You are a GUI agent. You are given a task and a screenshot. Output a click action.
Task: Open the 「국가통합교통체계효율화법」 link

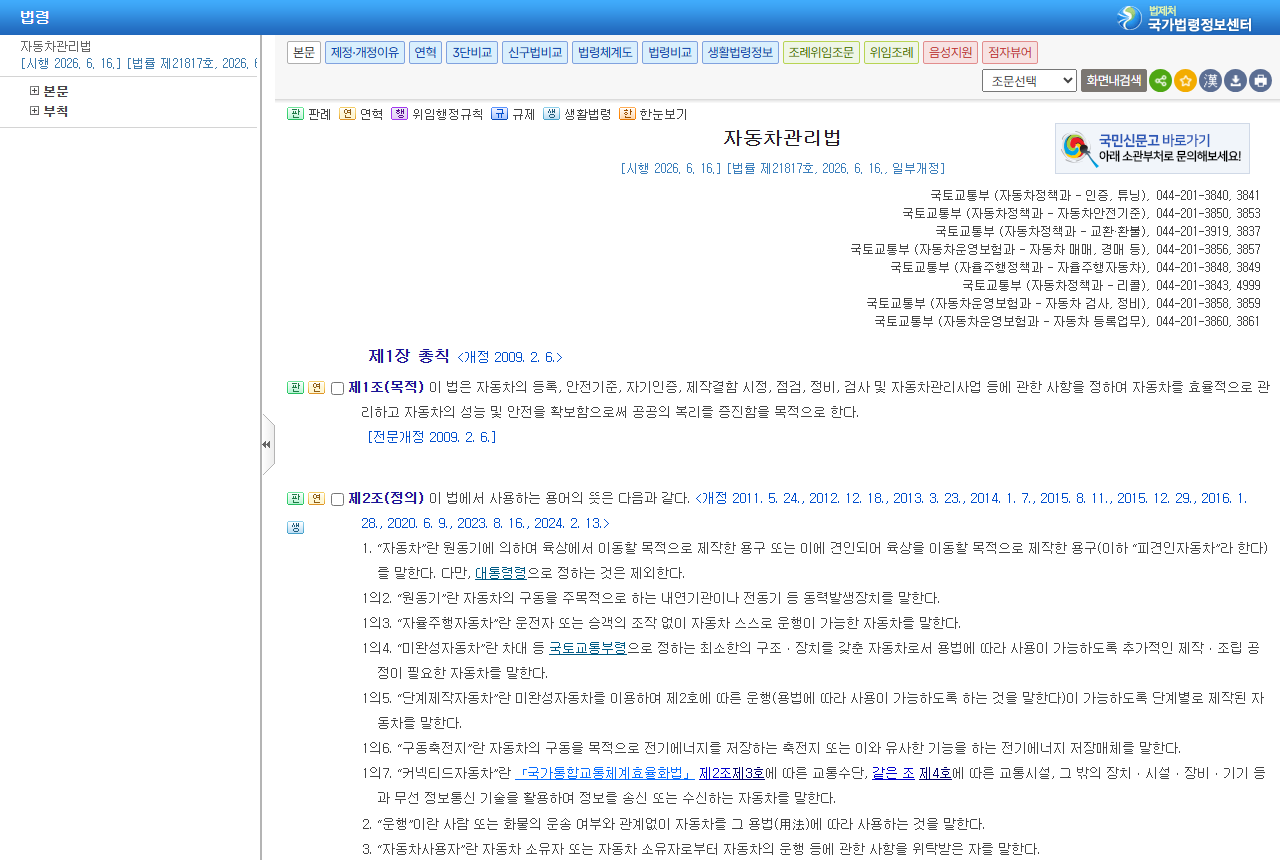(604, 773)
